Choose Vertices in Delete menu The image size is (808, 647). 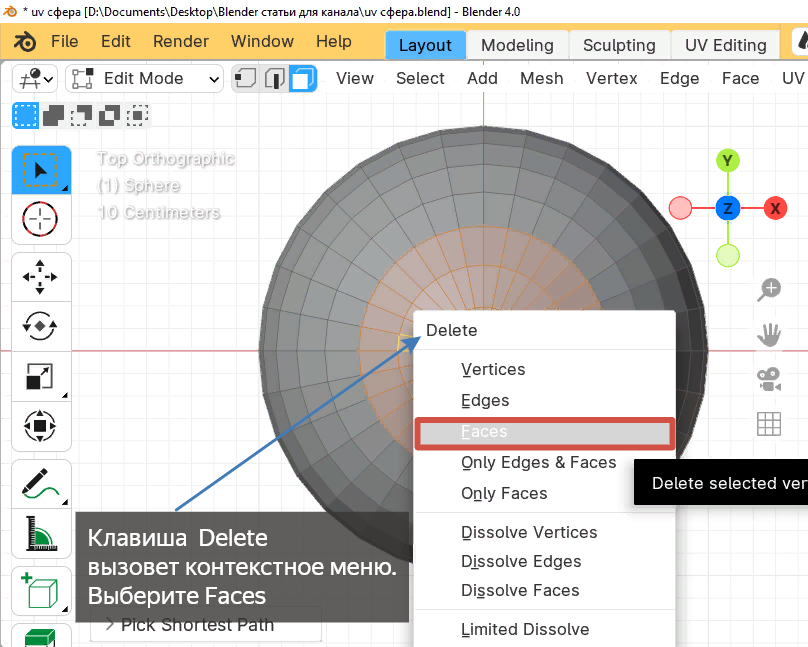click(545, 369)
